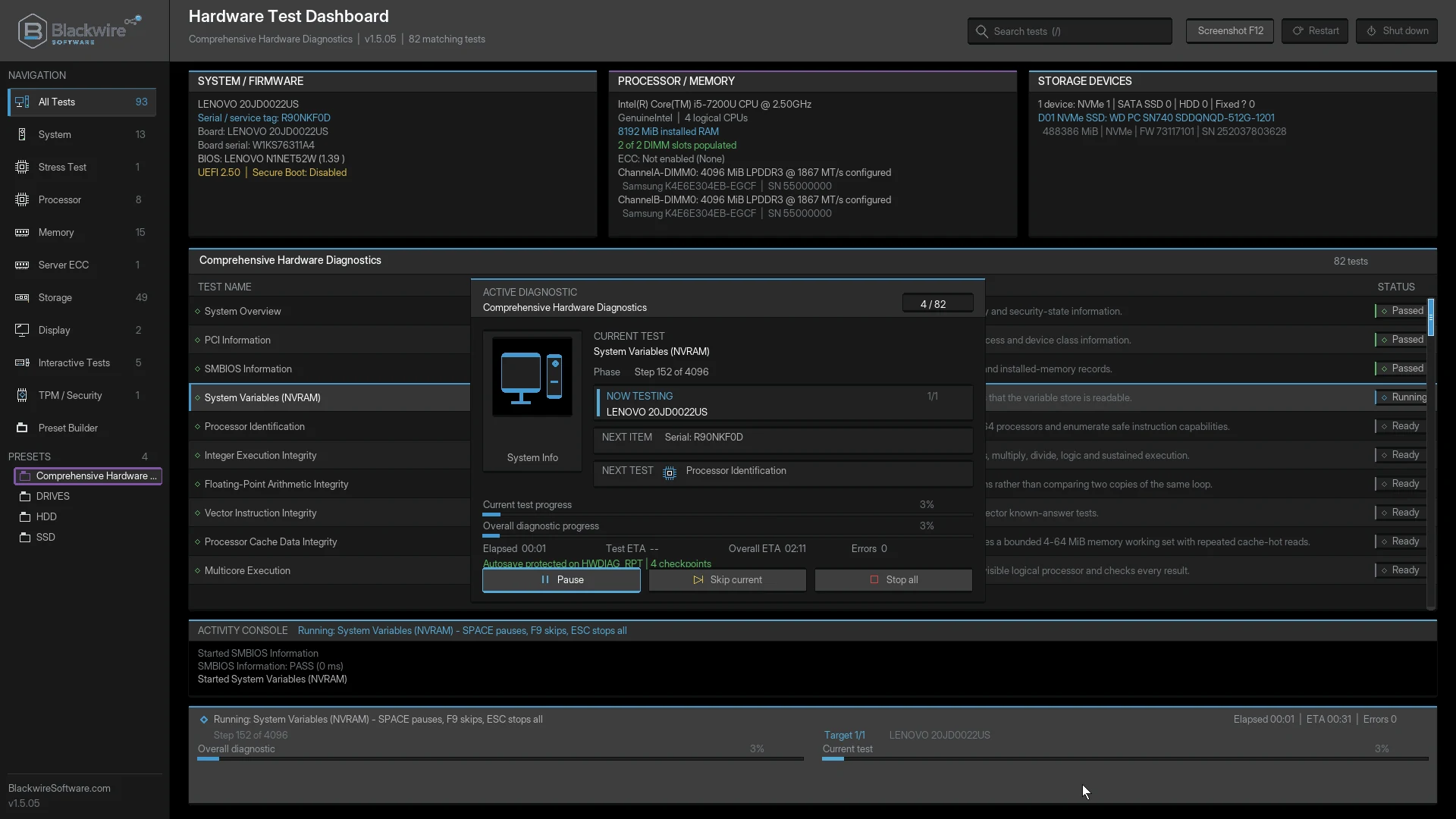This screenshot has height=819, width=1456.
Task: Open the System test category
Action: coord(82,135)
